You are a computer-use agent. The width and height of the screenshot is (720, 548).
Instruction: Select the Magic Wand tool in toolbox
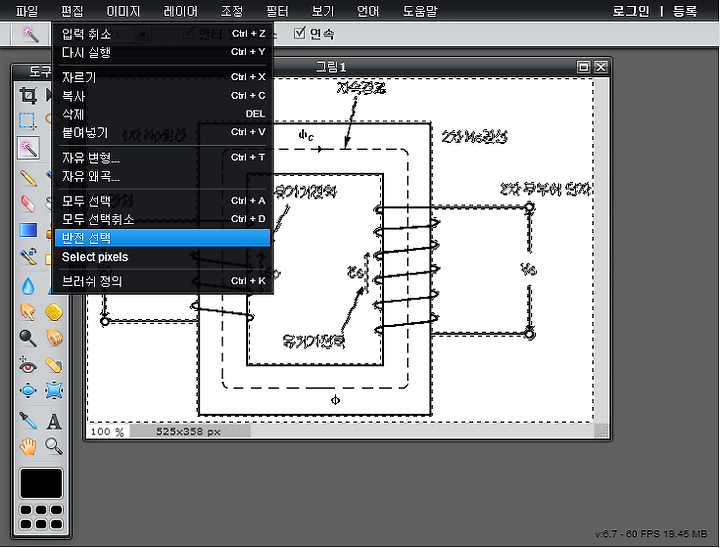point(28,148)
